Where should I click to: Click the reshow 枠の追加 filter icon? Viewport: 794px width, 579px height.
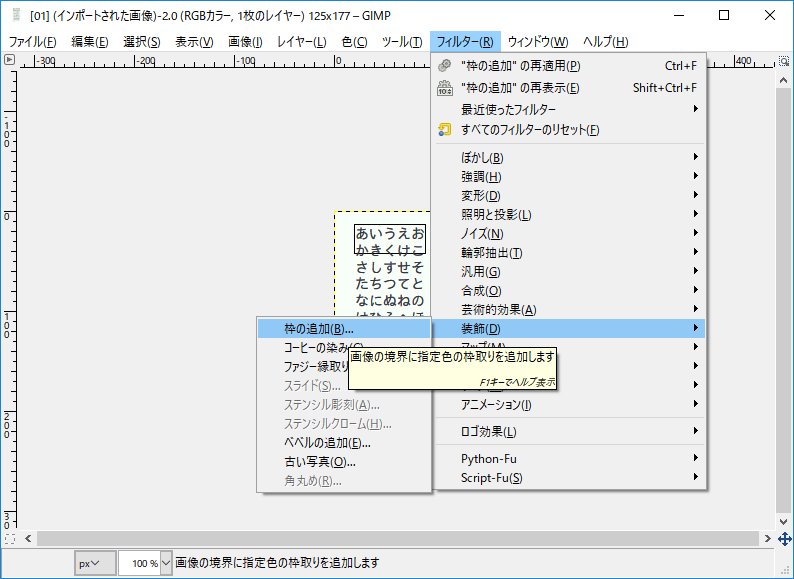[445, 88]
